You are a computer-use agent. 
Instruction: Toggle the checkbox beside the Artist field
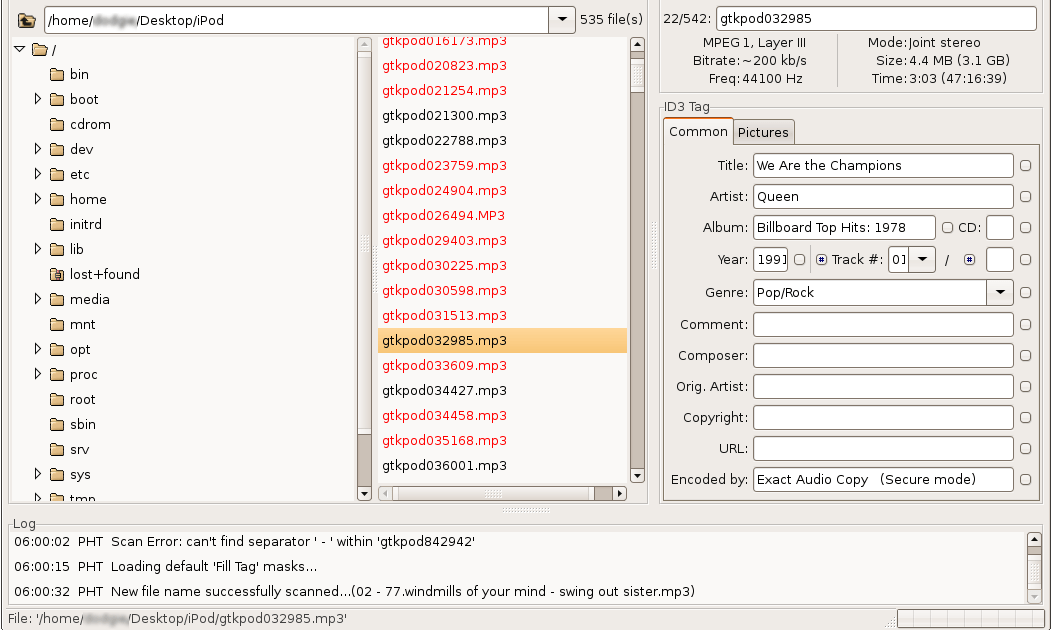[x=1025, y=196]
